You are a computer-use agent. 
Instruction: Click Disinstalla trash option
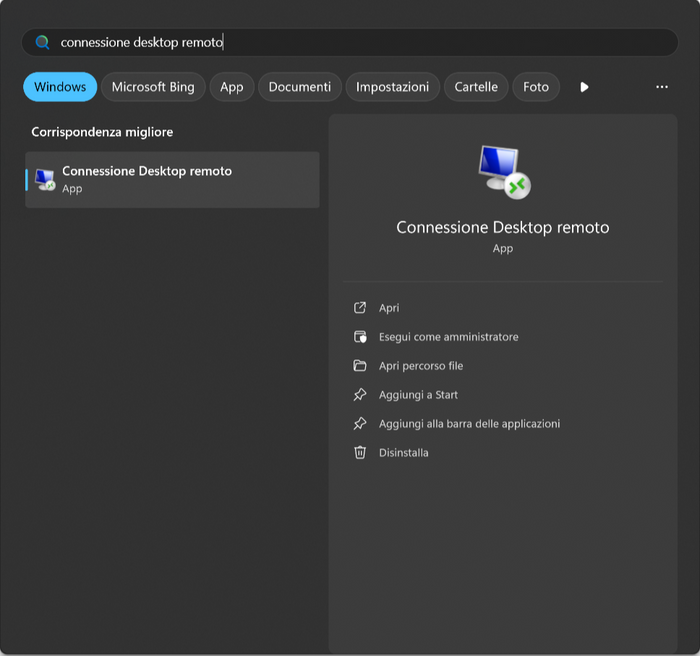coord(403,453)
